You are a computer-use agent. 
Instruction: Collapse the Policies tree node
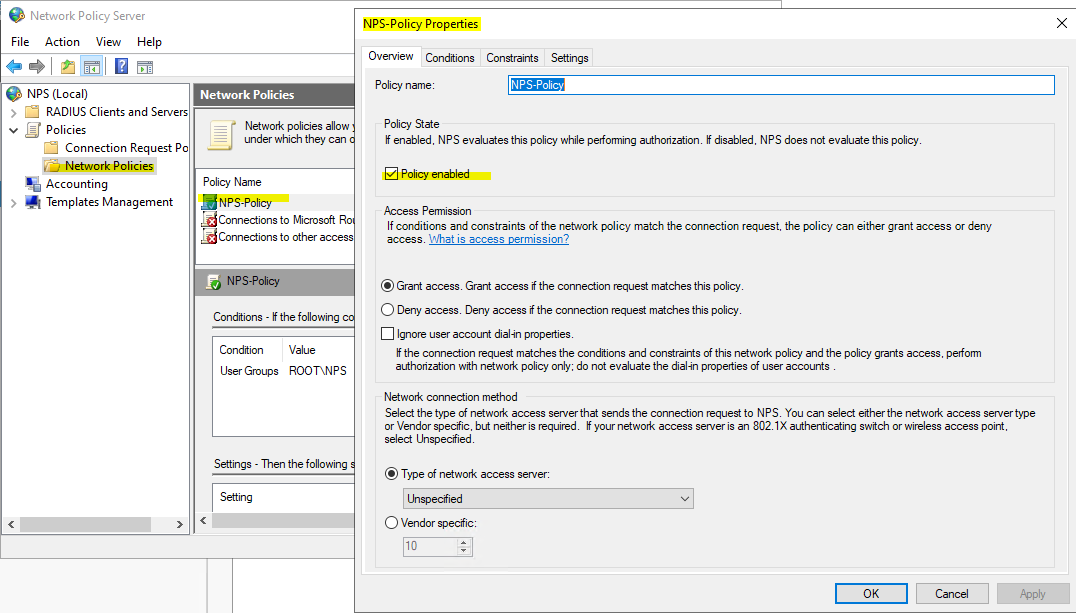(13, 130)
